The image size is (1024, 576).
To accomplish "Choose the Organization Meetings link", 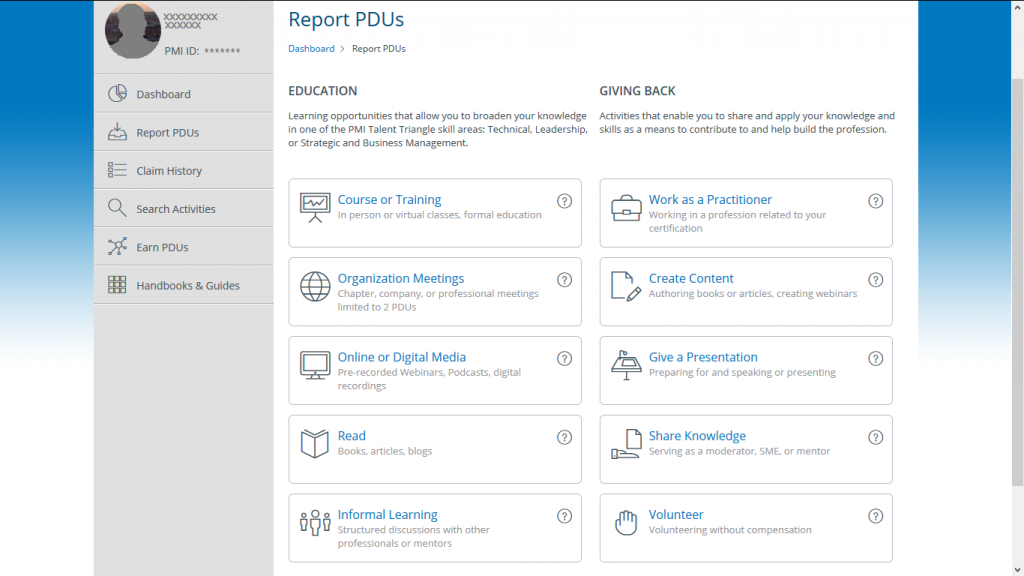I will 400,278.
